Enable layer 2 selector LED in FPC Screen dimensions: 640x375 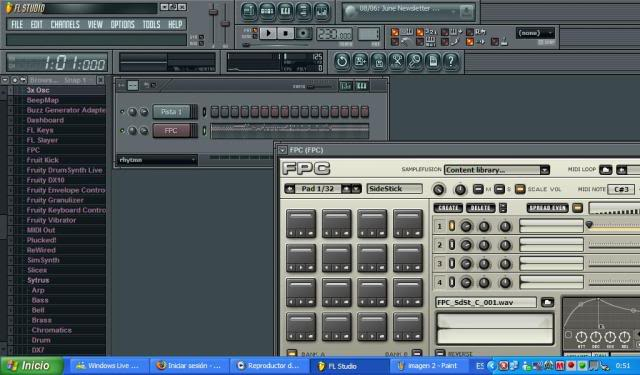[452, 244]
